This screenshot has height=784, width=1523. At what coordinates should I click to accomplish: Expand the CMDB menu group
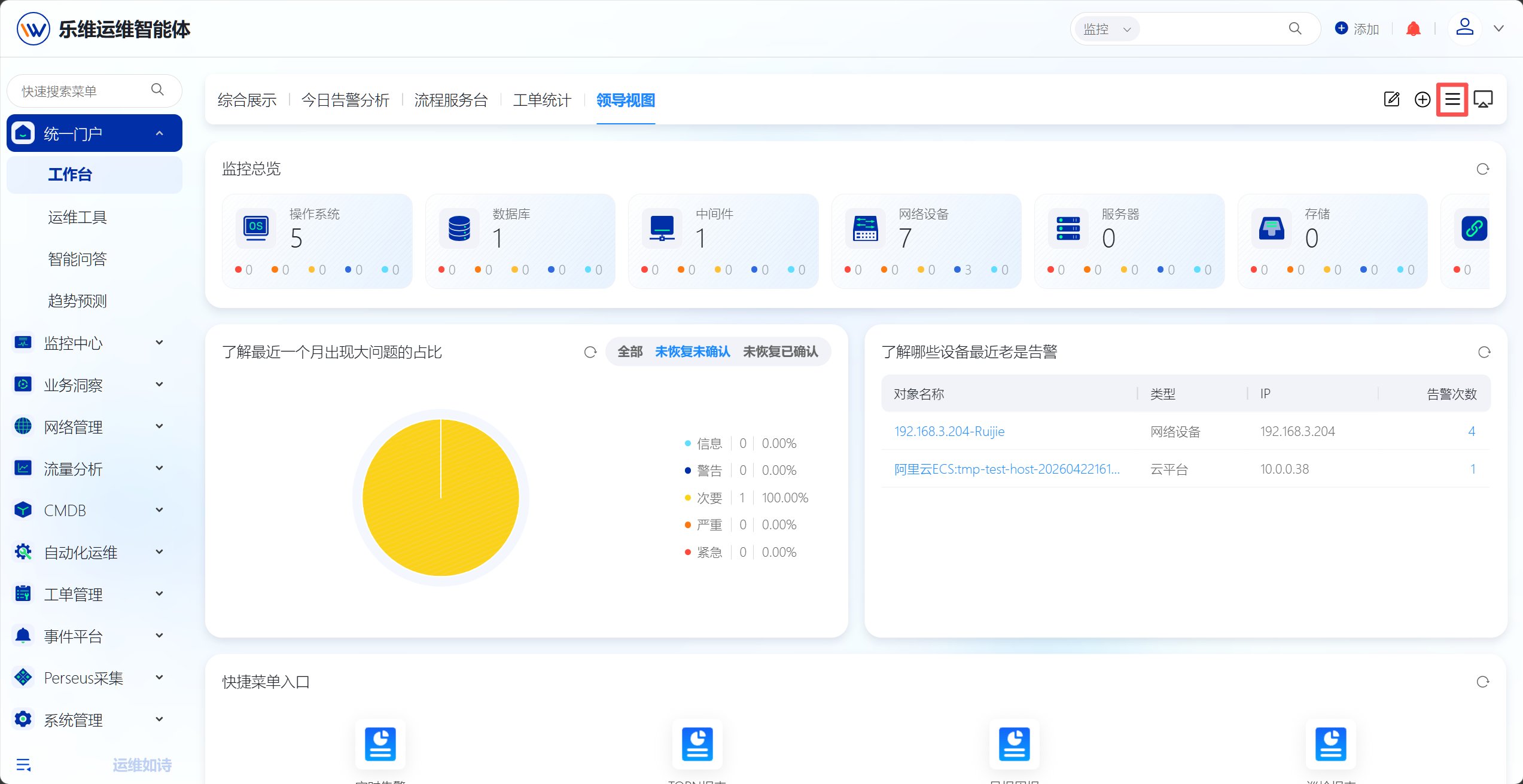pyautogui.click(x=95, y=510)
